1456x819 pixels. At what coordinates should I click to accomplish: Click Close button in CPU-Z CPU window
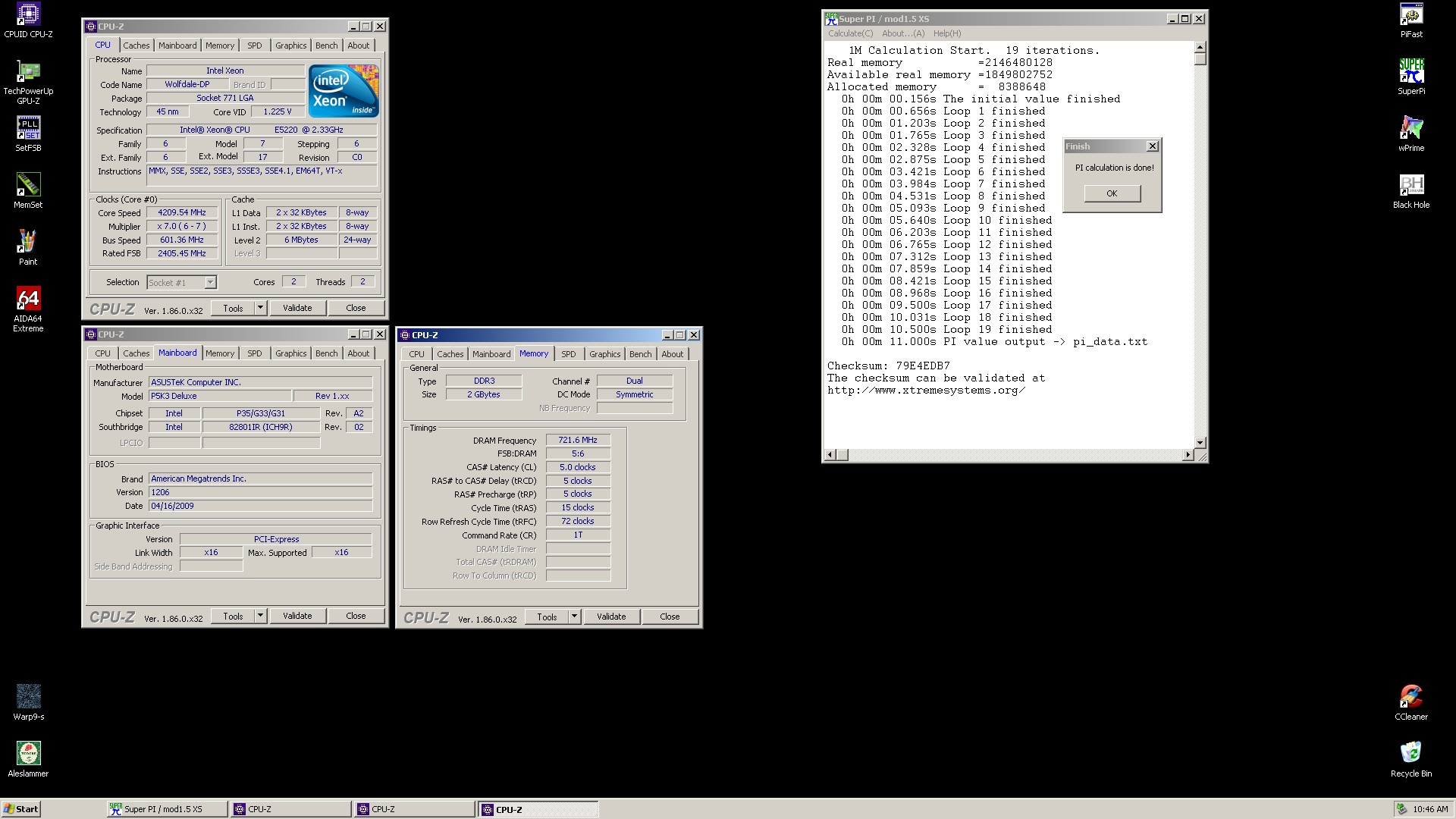356,308
